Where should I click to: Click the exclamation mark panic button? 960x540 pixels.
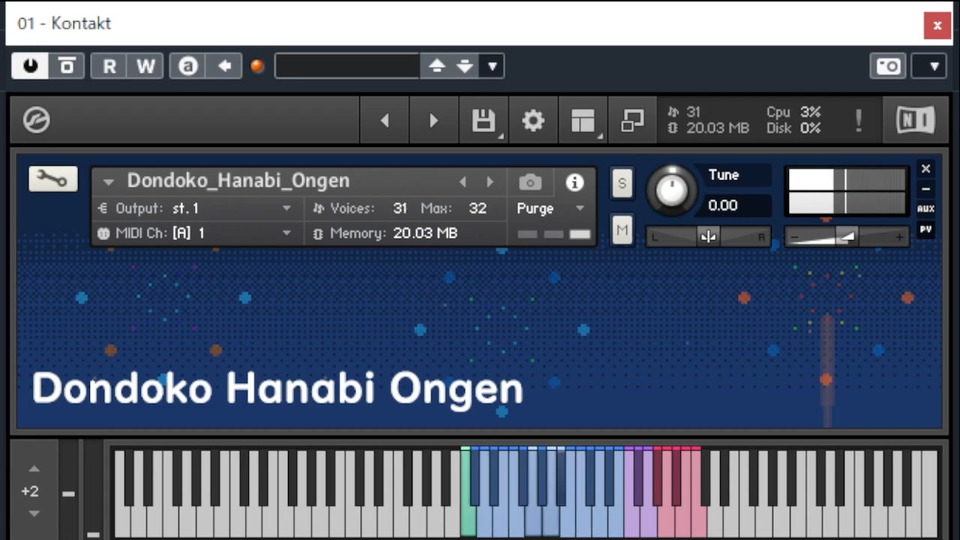[858, 120]
